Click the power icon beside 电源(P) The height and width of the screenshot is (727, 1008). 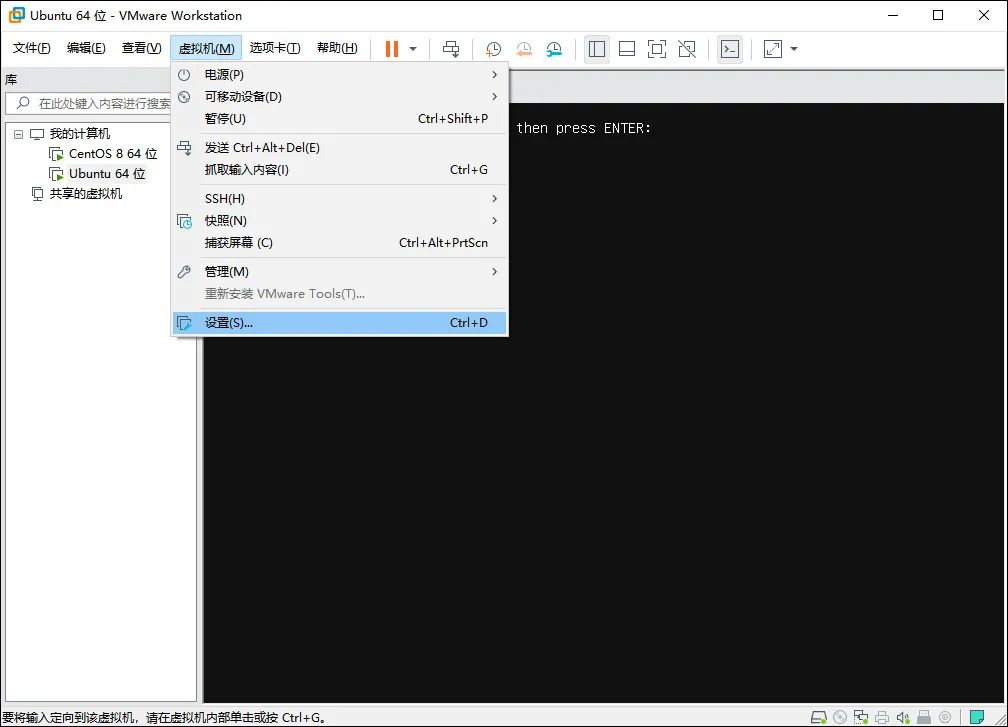click(184, 75)
